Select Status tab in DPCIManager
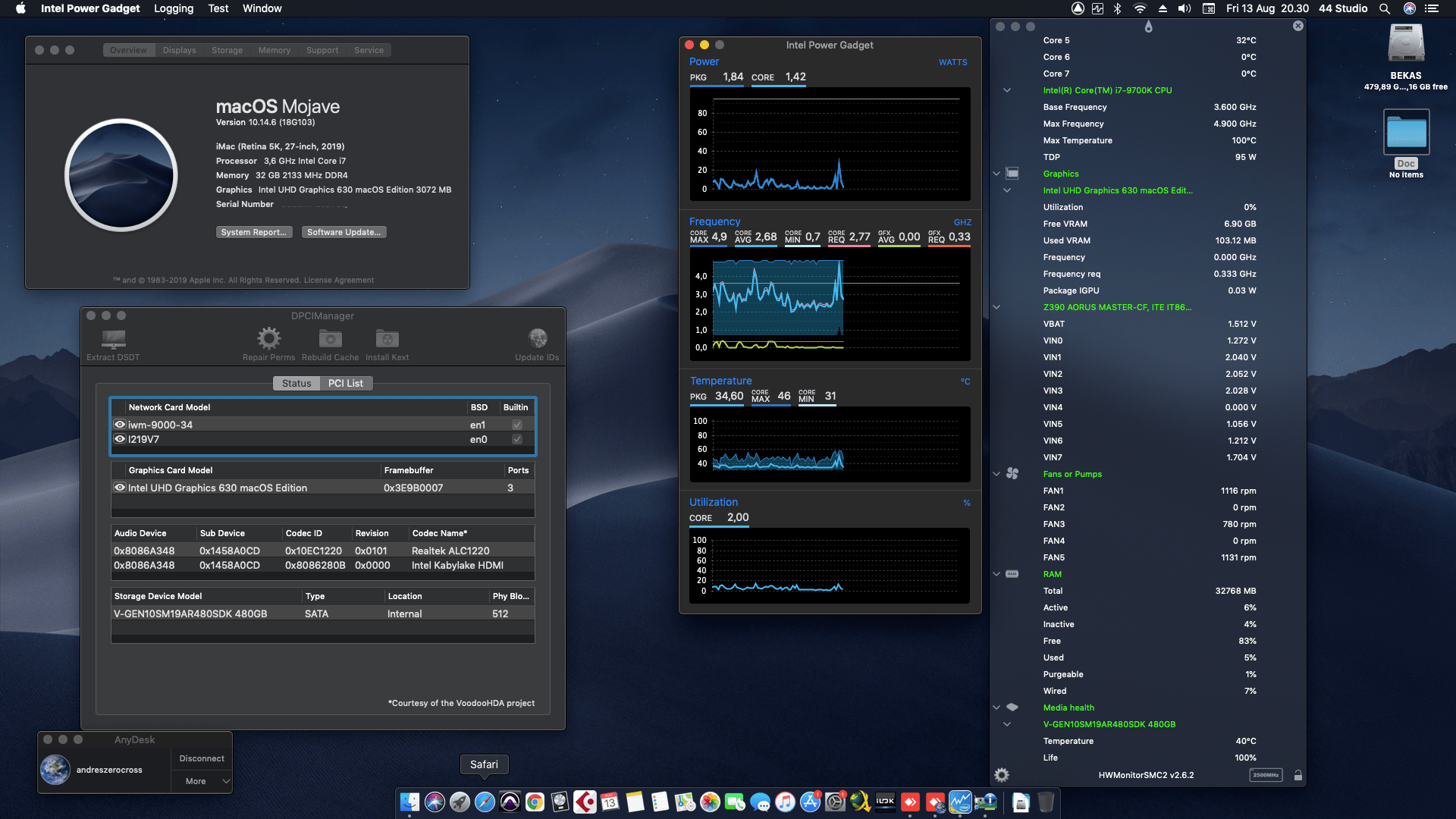1456x819 pixels. (297, 383)
